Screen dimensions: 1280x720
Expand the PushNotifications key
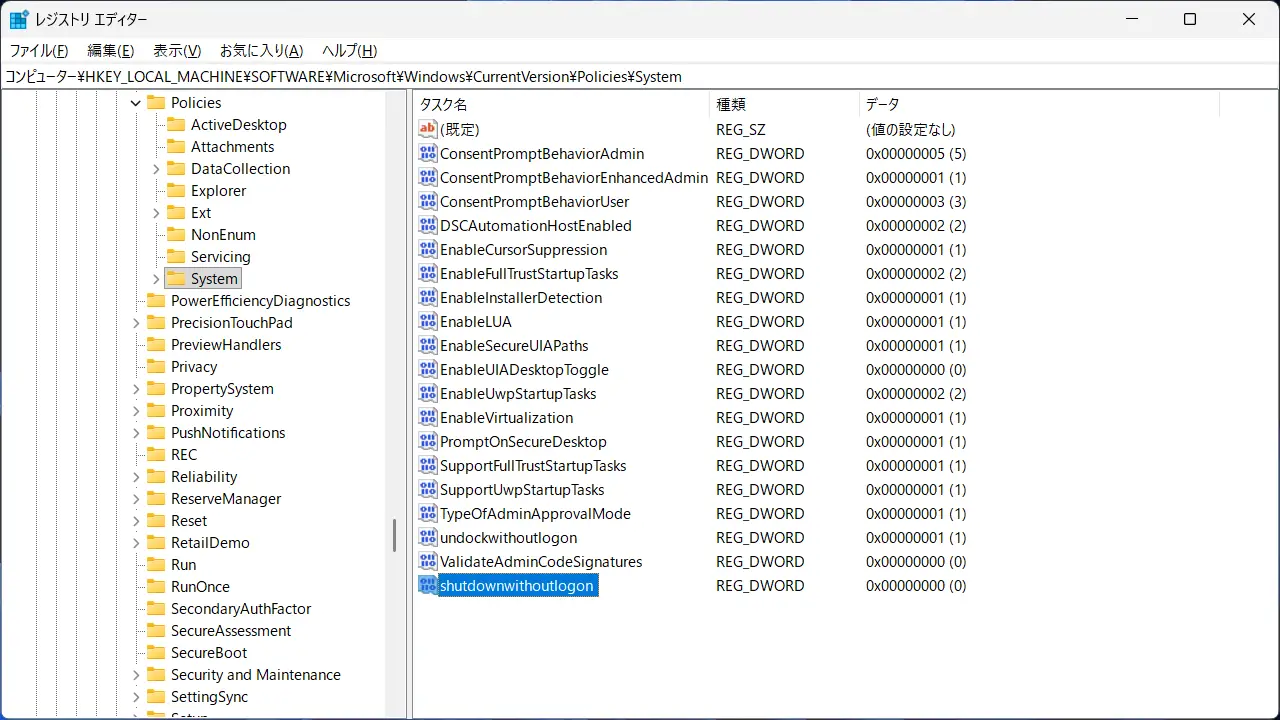click(x=136, y=432)
